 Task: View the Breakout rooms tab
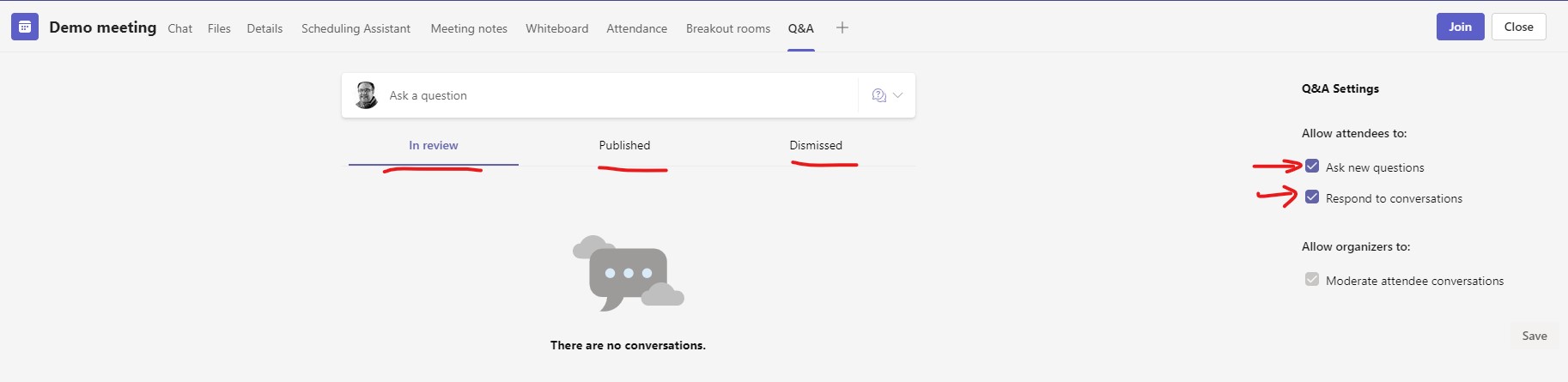click(x=727, y=28)
